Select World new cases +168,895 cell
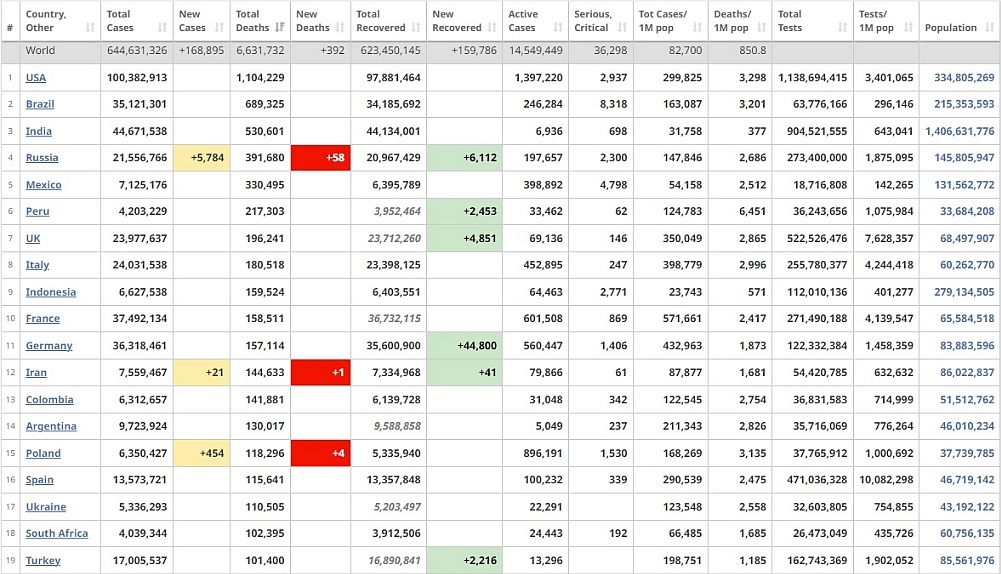 tap(201, 50)
